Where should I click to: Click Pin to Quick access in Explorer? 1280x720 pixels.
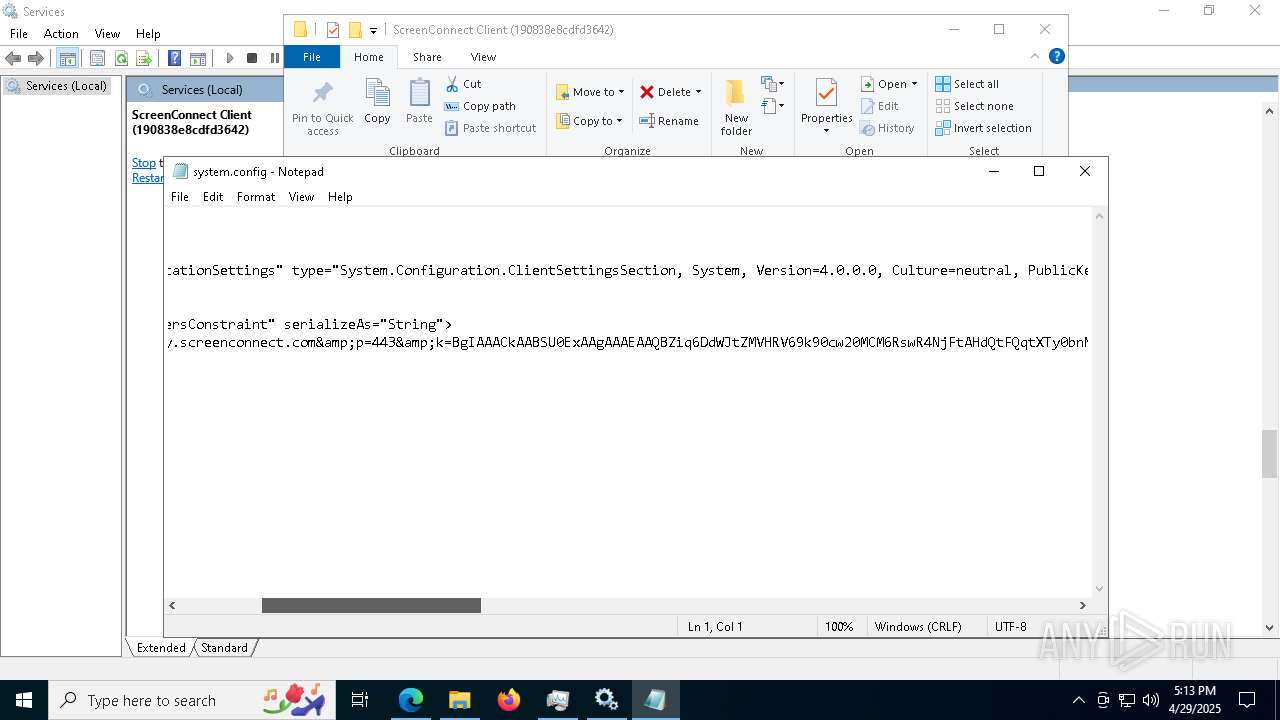pyautogui.click(x=322, y=108)
